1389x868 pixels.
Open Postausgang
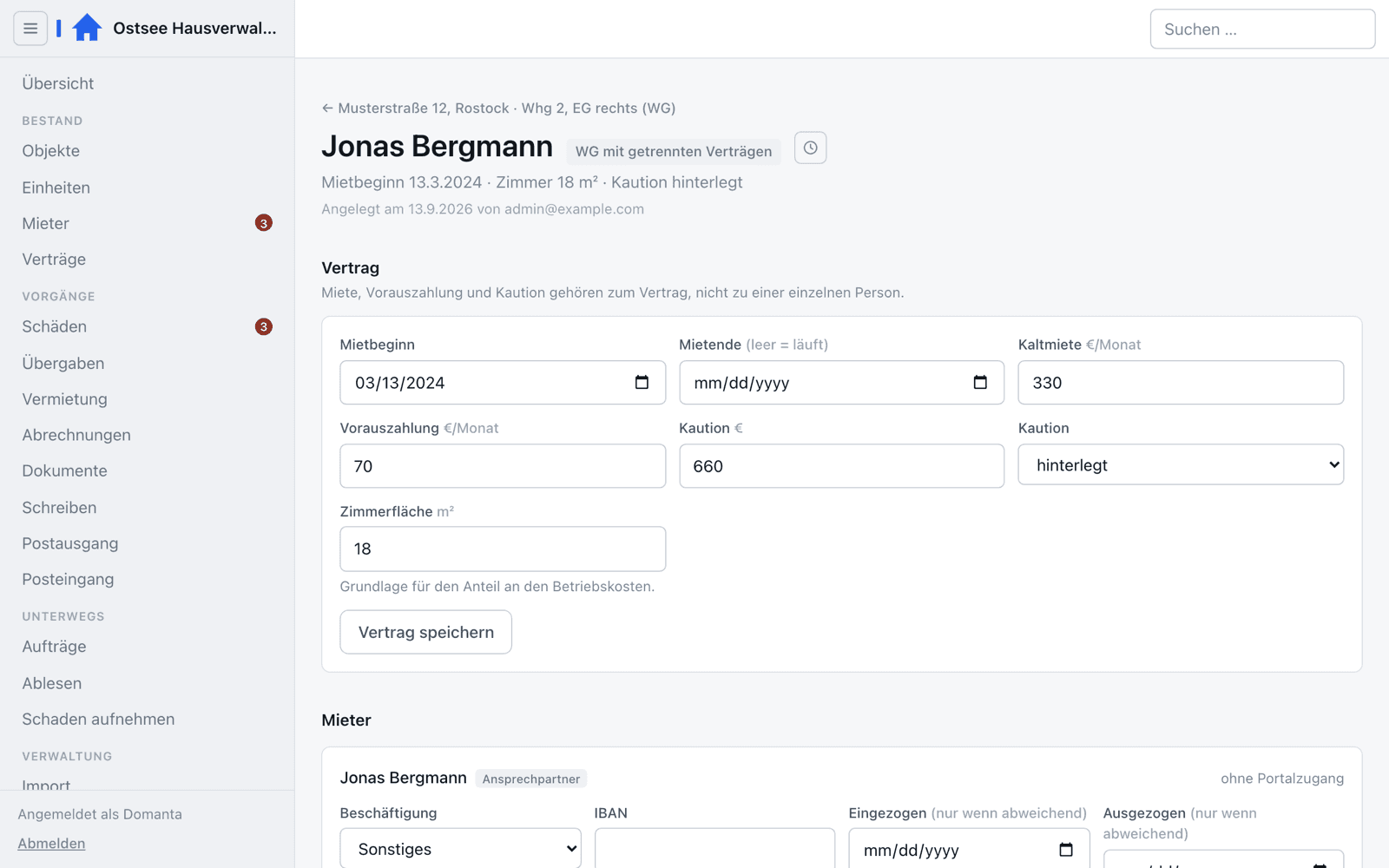(70, 543)
